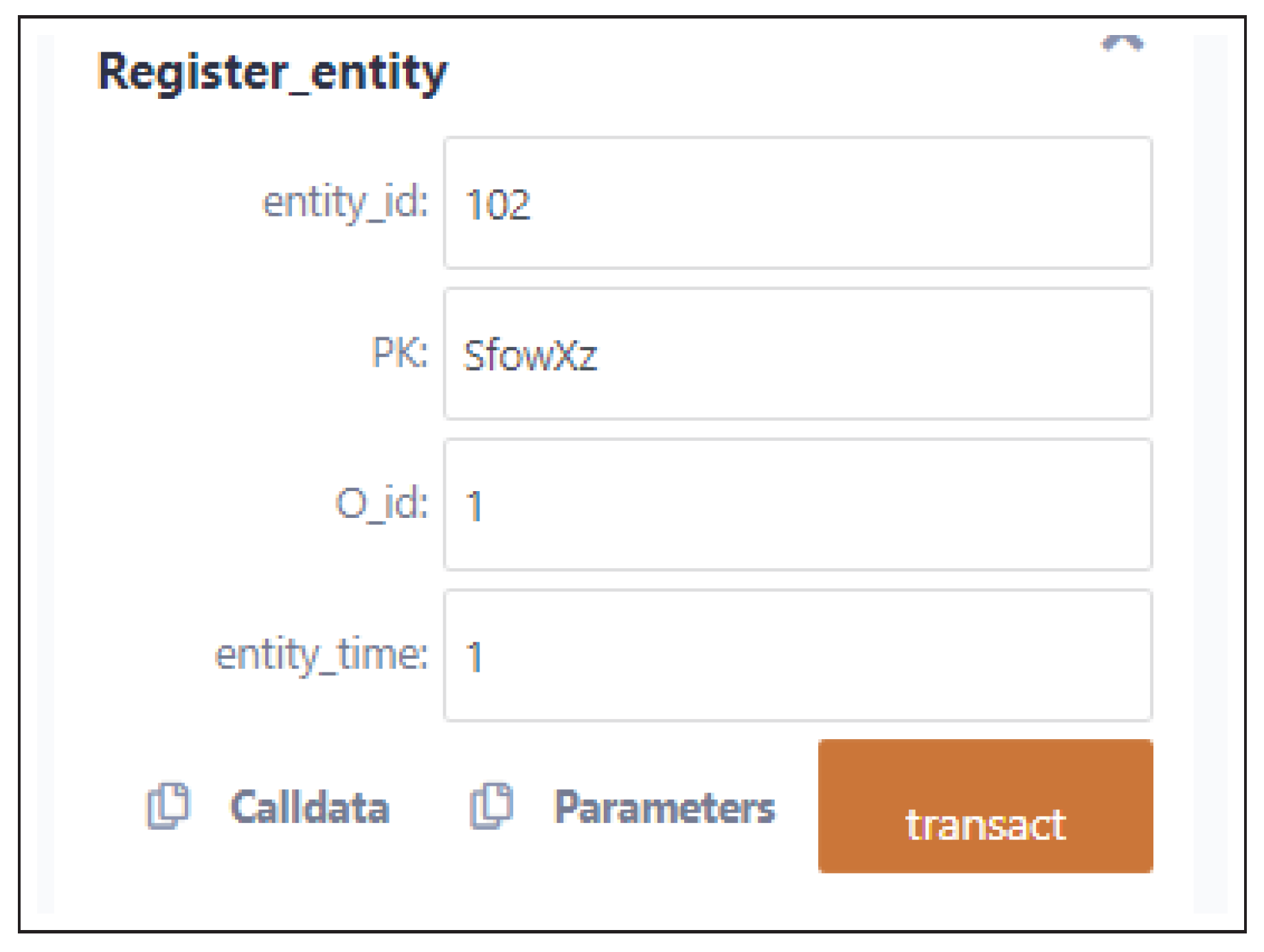Click the Parameters text label
Viewport: 1264px width, 952px height.
pos(664,807)
